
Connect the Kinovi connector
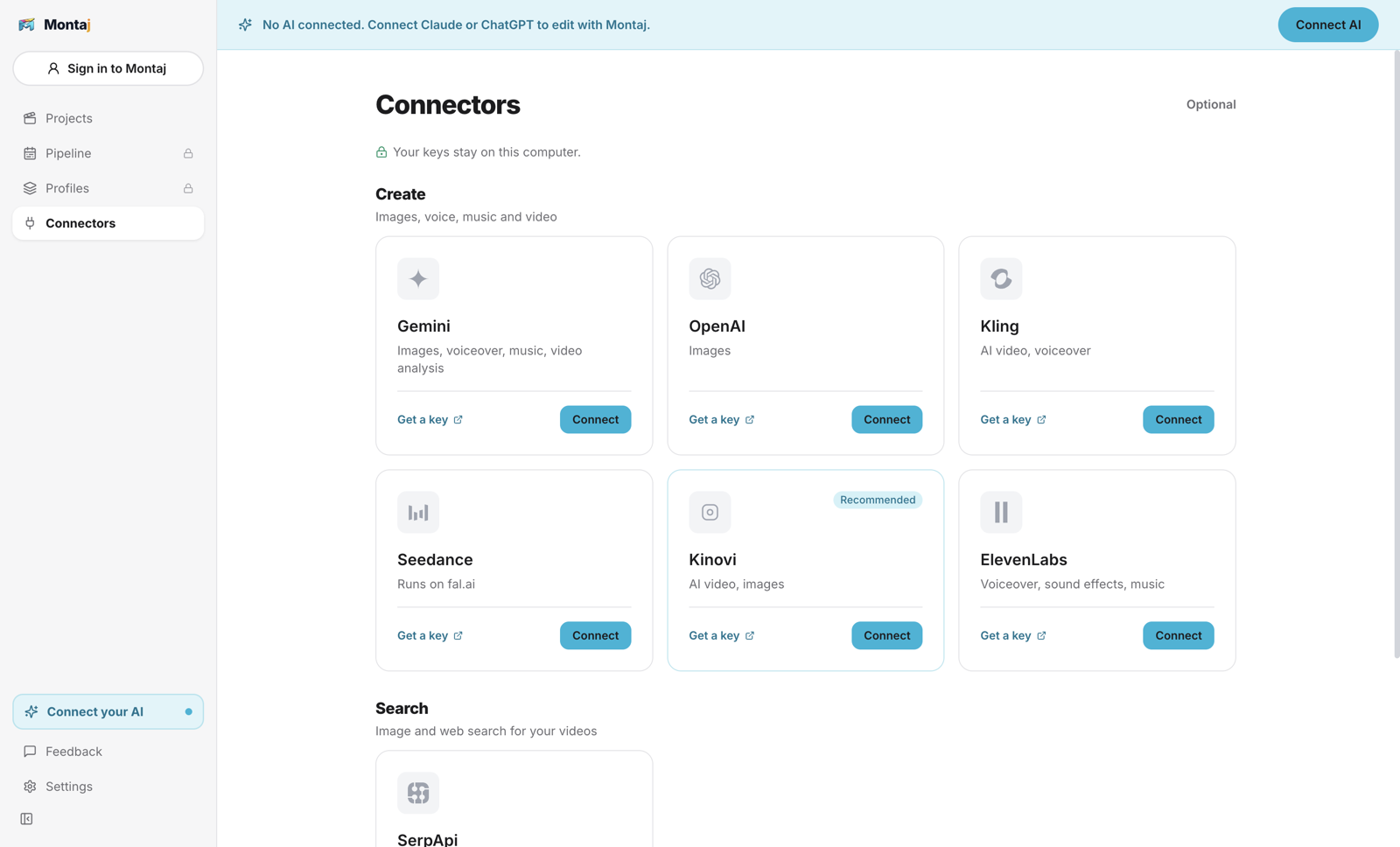click(x=886, y=635)
